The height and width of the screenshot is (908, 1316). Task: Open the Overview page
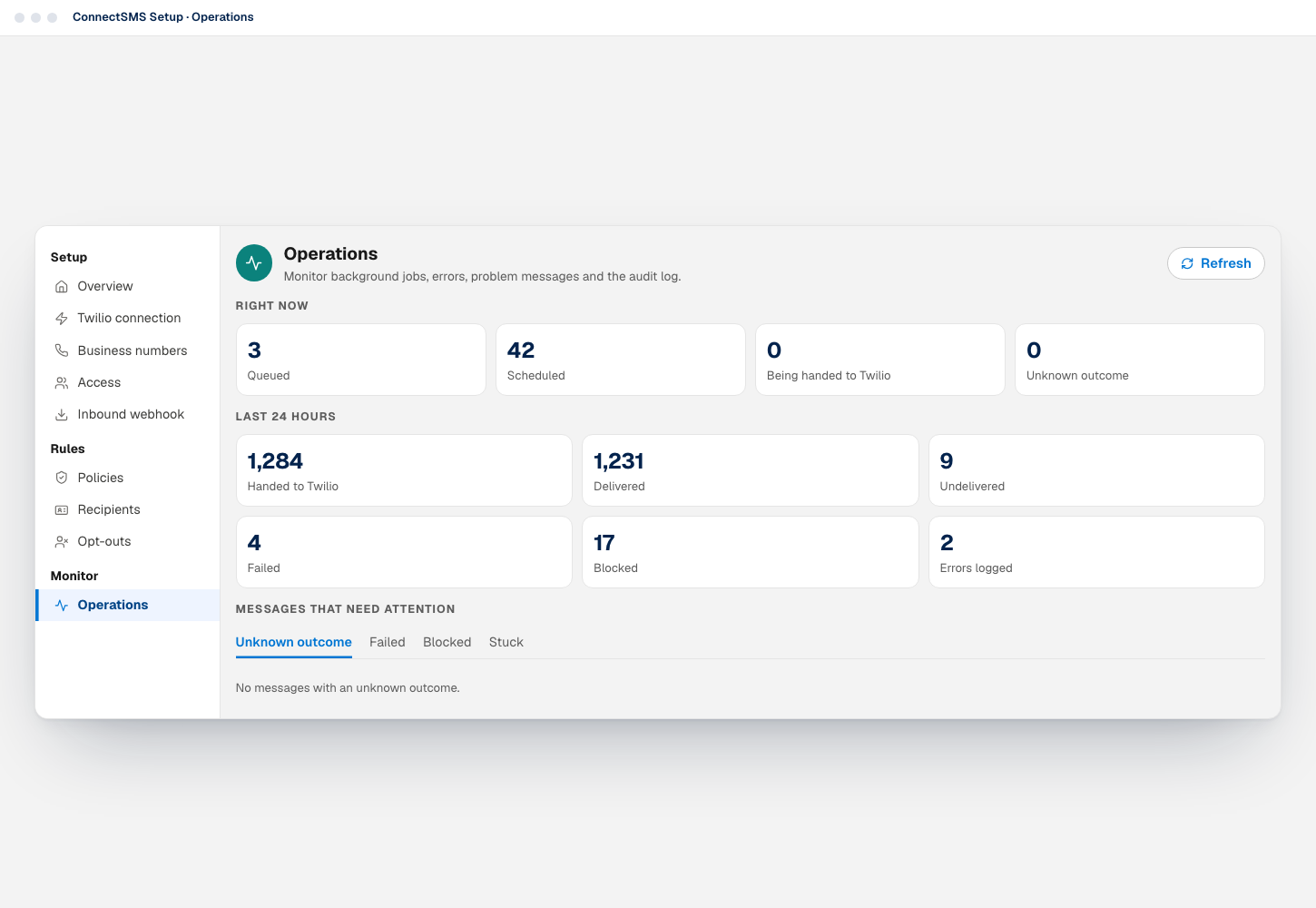(128, 287)
